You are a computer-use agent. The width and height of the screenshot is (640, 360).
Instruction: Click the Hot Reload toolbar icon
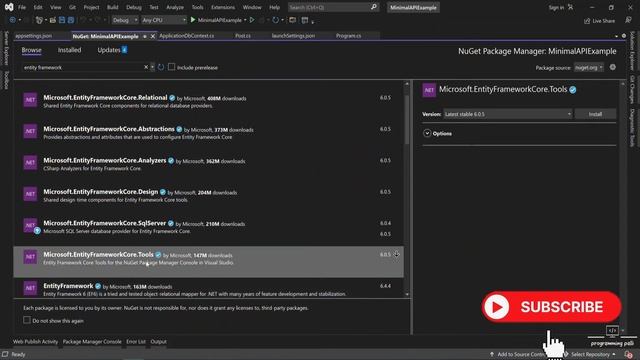click(x=276, y=20)
